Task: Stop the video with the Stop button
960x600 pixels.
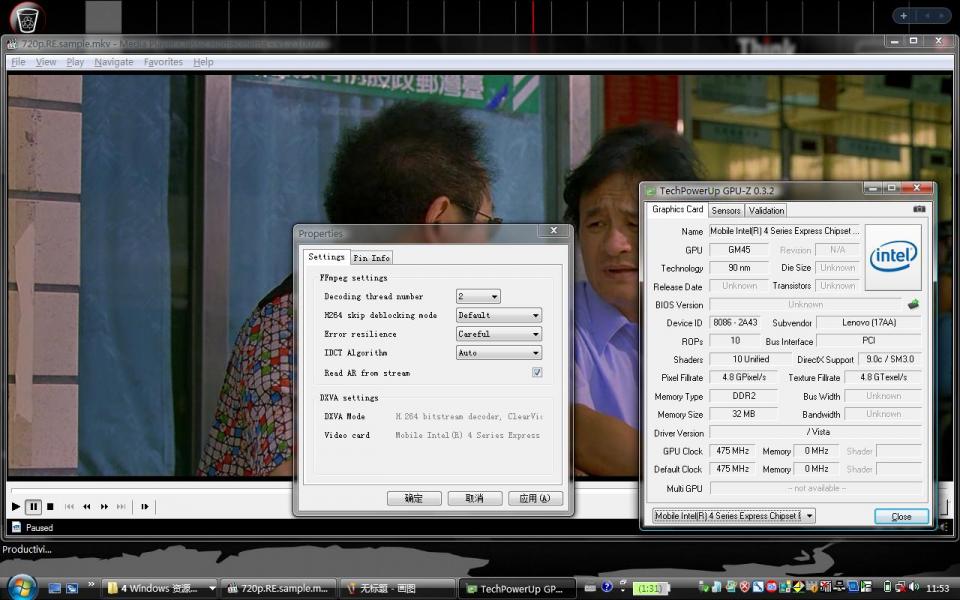Action: tap(50, 507)
